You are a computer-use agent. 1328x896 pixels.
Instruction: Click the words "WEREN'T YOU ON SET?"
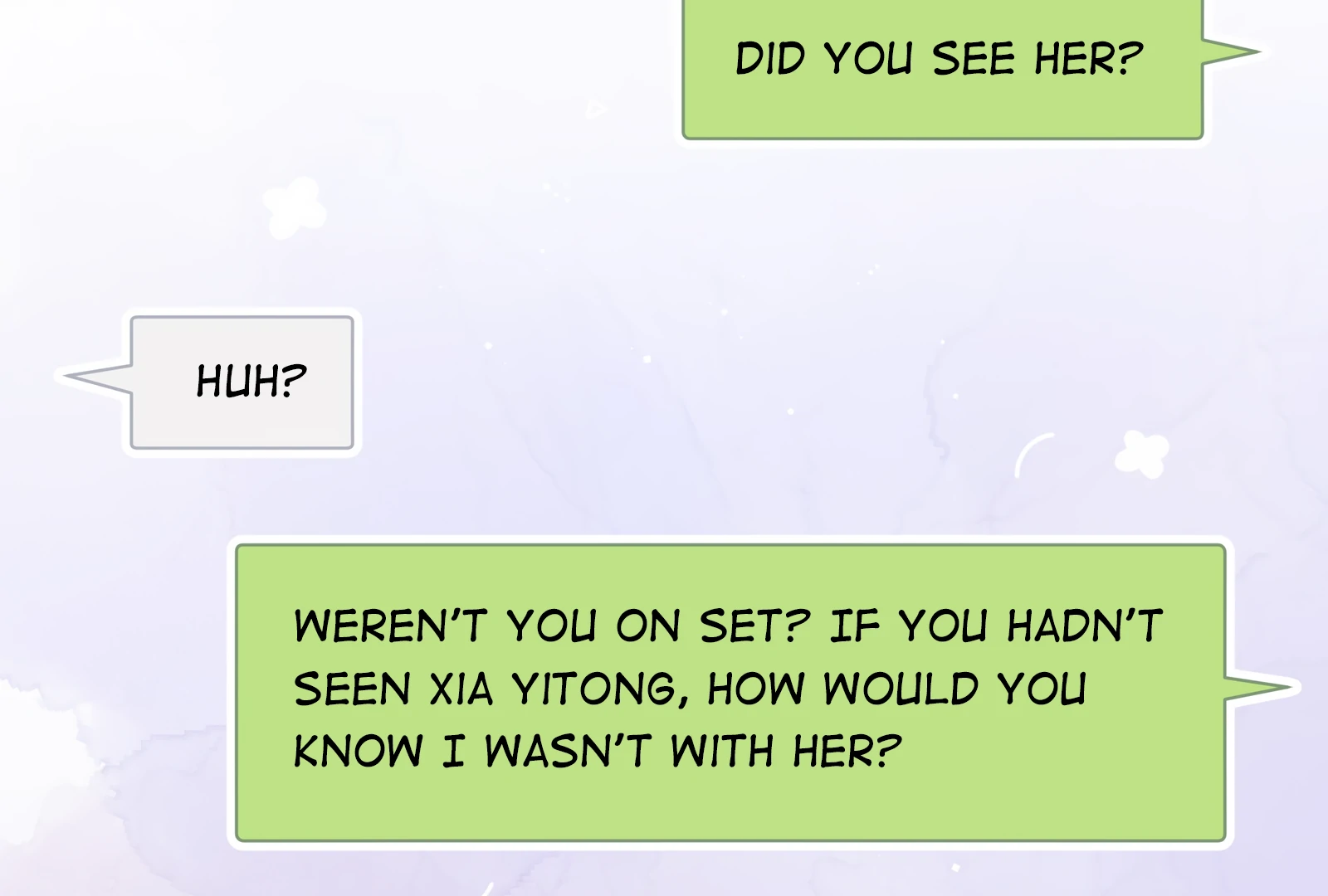coord(552,625)
